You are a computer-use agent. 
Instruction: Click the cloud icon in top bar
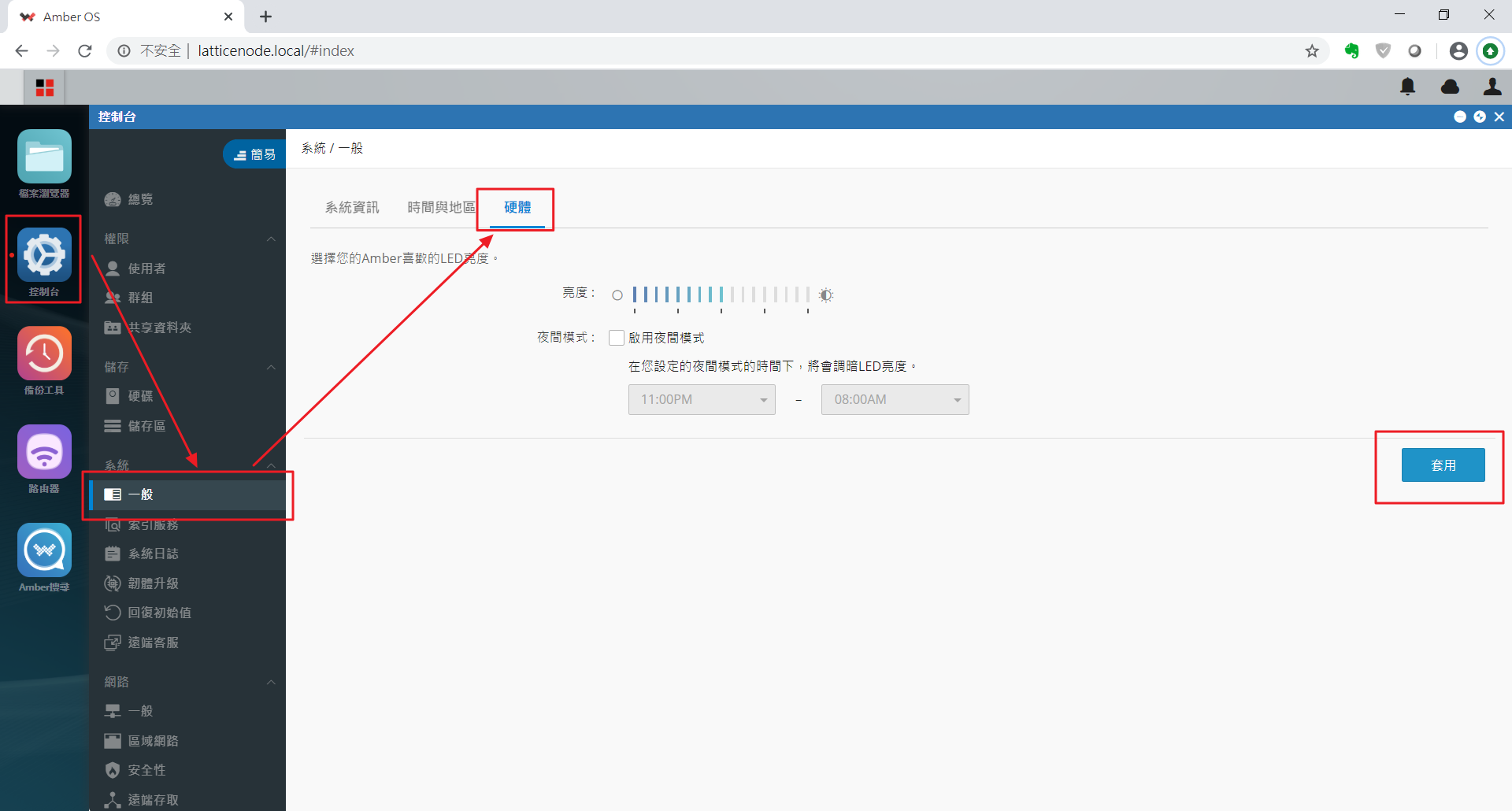[1450, 87]
